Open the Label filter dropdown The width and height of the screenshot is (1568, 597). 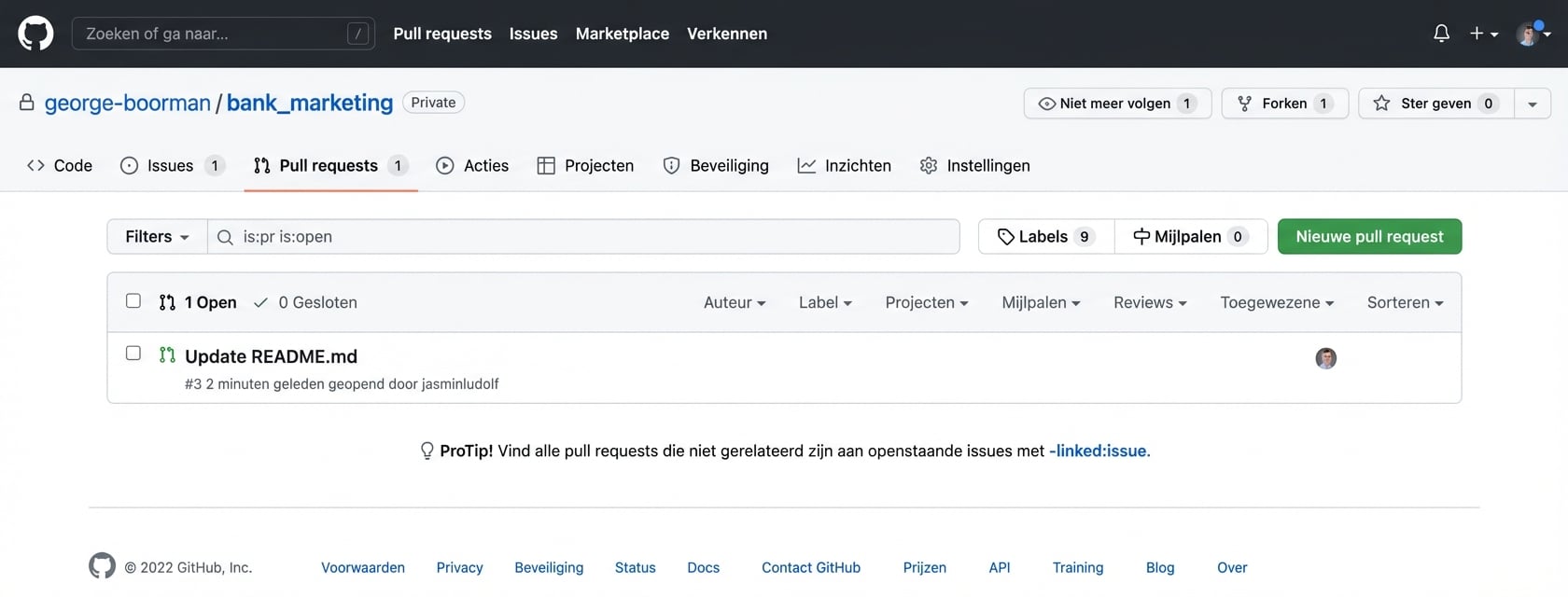(825, 302)
